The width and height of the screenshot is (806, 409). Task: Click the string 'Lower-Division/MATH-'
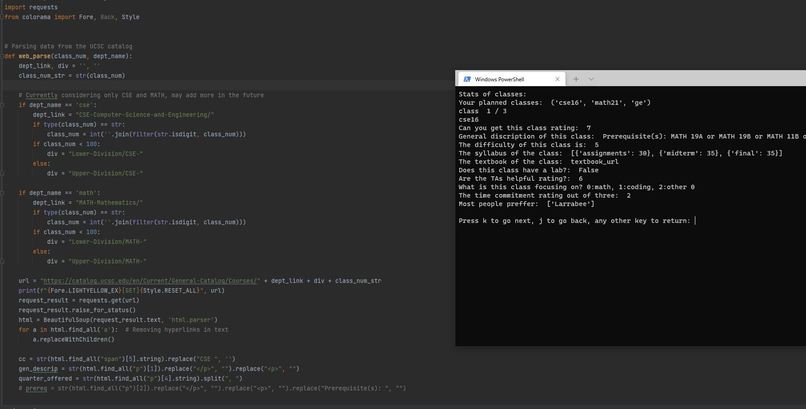click(108, 241)
